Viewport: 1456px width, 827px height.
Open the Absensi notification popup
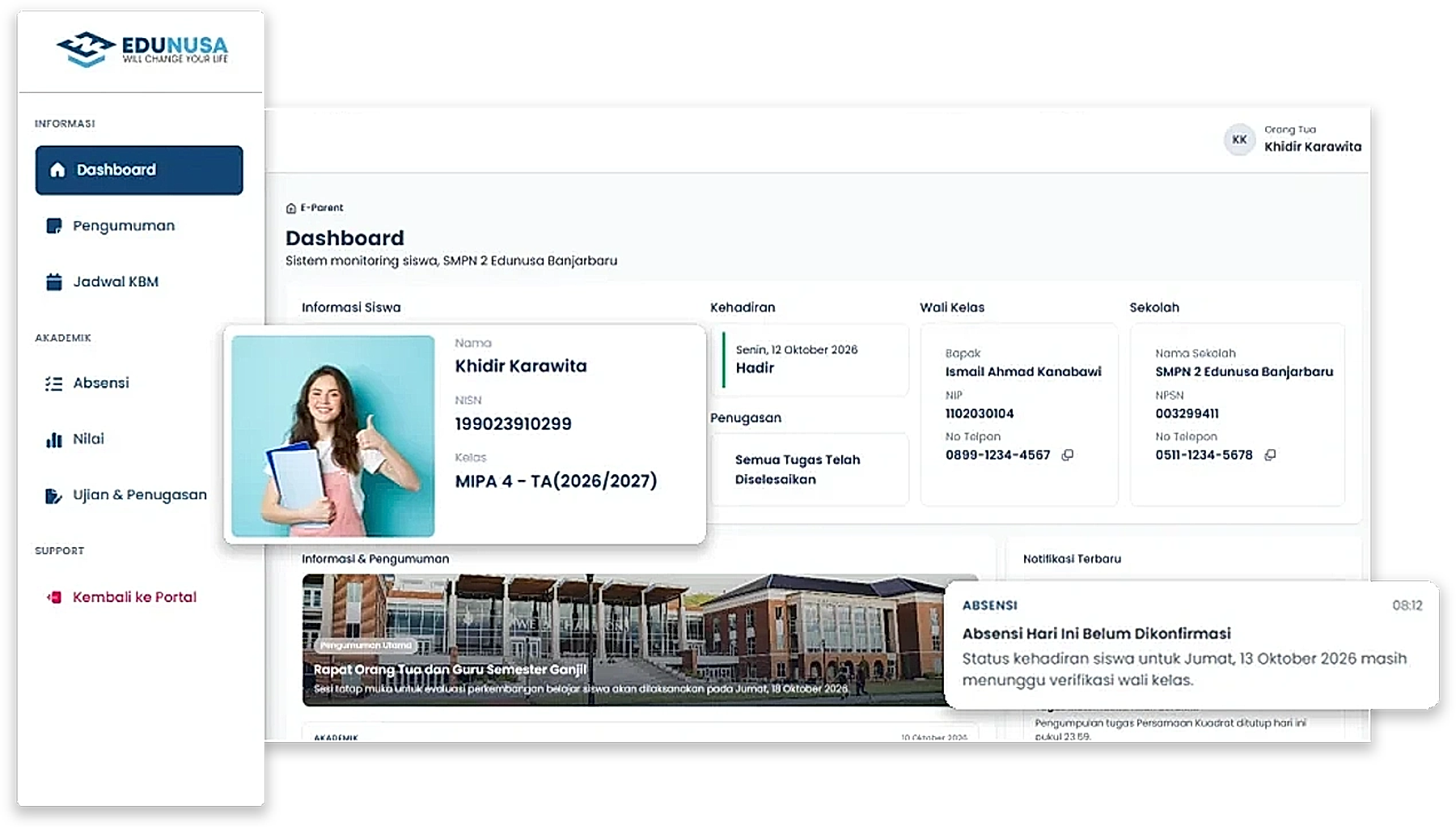point(1191,644)
